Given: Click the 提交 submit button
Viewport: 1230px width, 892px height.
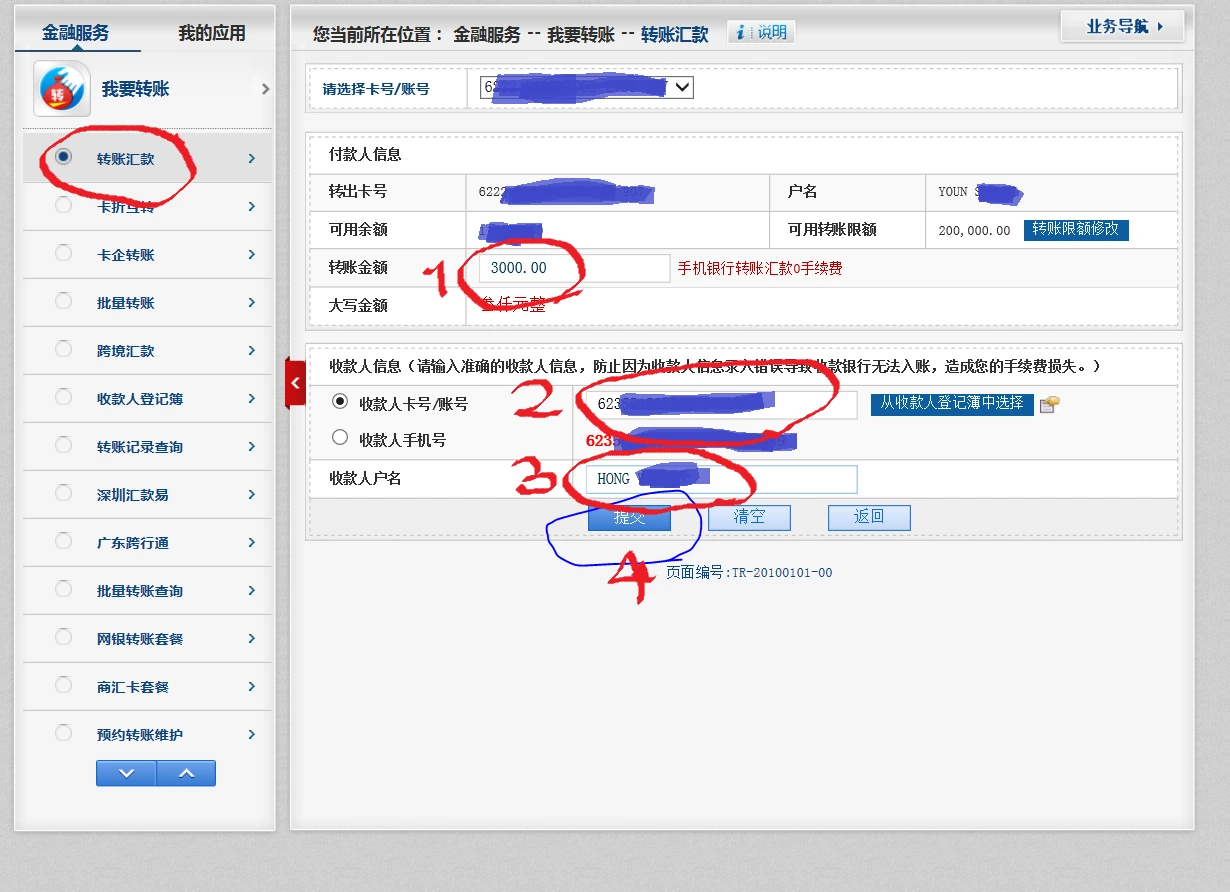Looking at the screenshot, I should click(629, 517).
